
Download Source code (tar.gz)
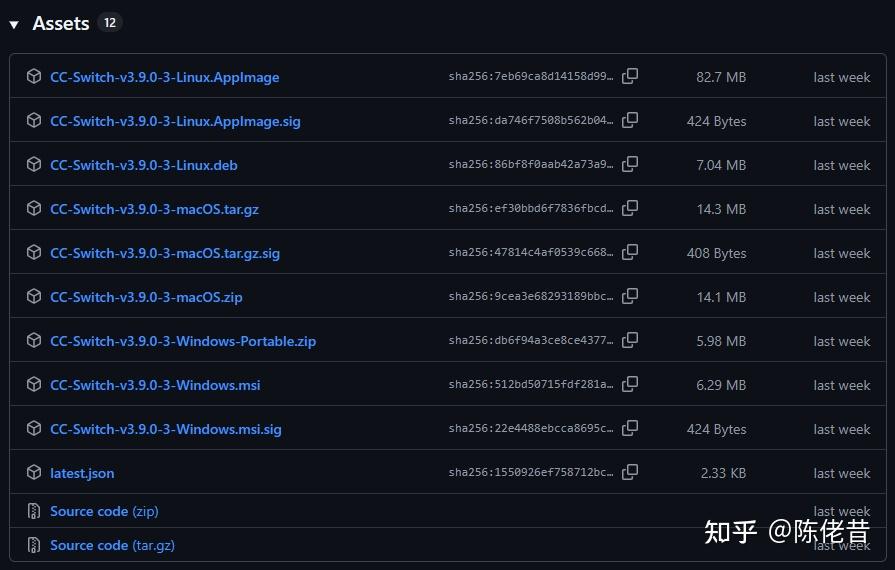click(110, 545)
